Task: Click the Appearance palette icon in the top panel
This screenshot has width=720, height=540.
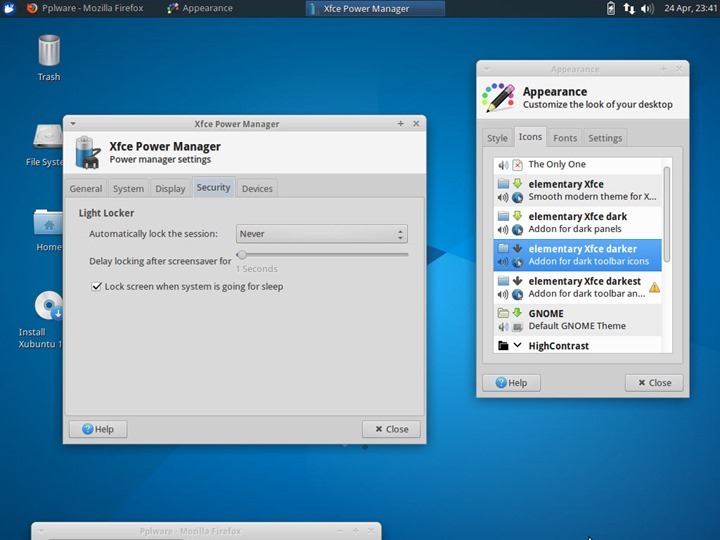Action: pyautogui.click(x=173, y=8)
